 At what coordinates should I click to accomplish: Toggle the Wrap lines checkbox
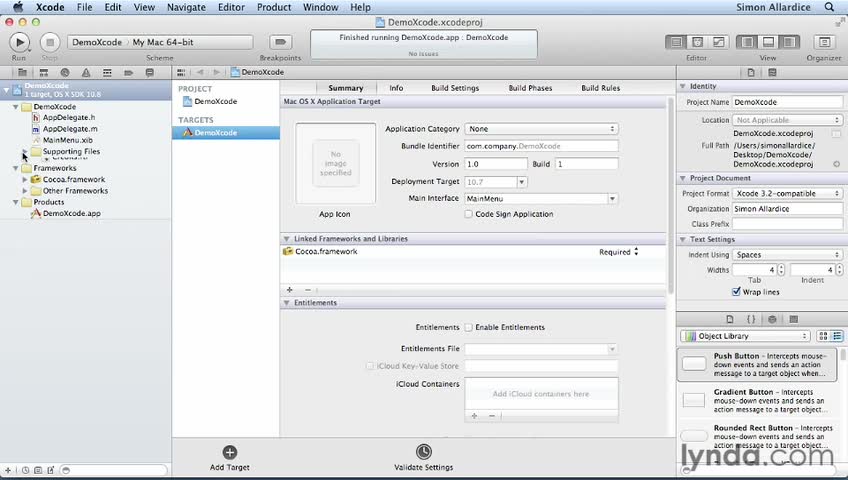click(x=736, y=292)
